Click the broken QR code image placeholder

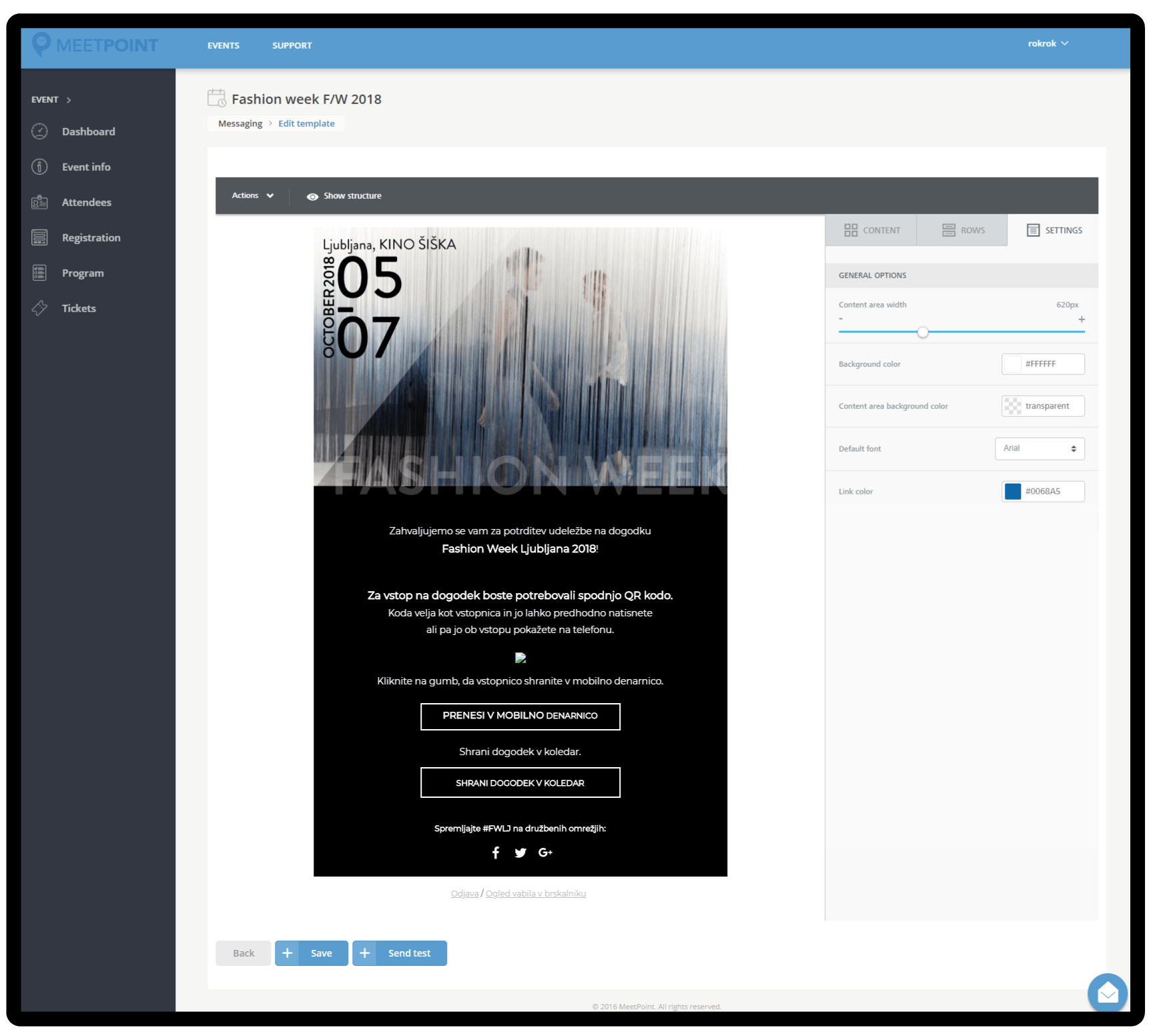520,658
